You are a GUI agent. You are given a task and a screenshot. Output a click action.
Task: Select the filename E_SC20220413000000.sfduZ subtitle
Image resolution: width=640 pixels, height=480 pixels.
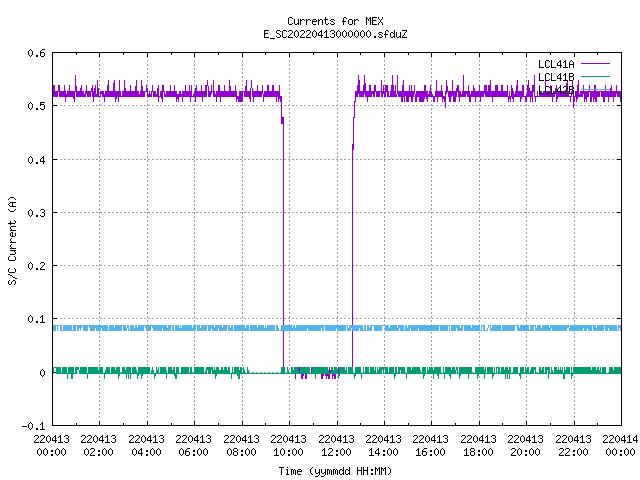335,34
